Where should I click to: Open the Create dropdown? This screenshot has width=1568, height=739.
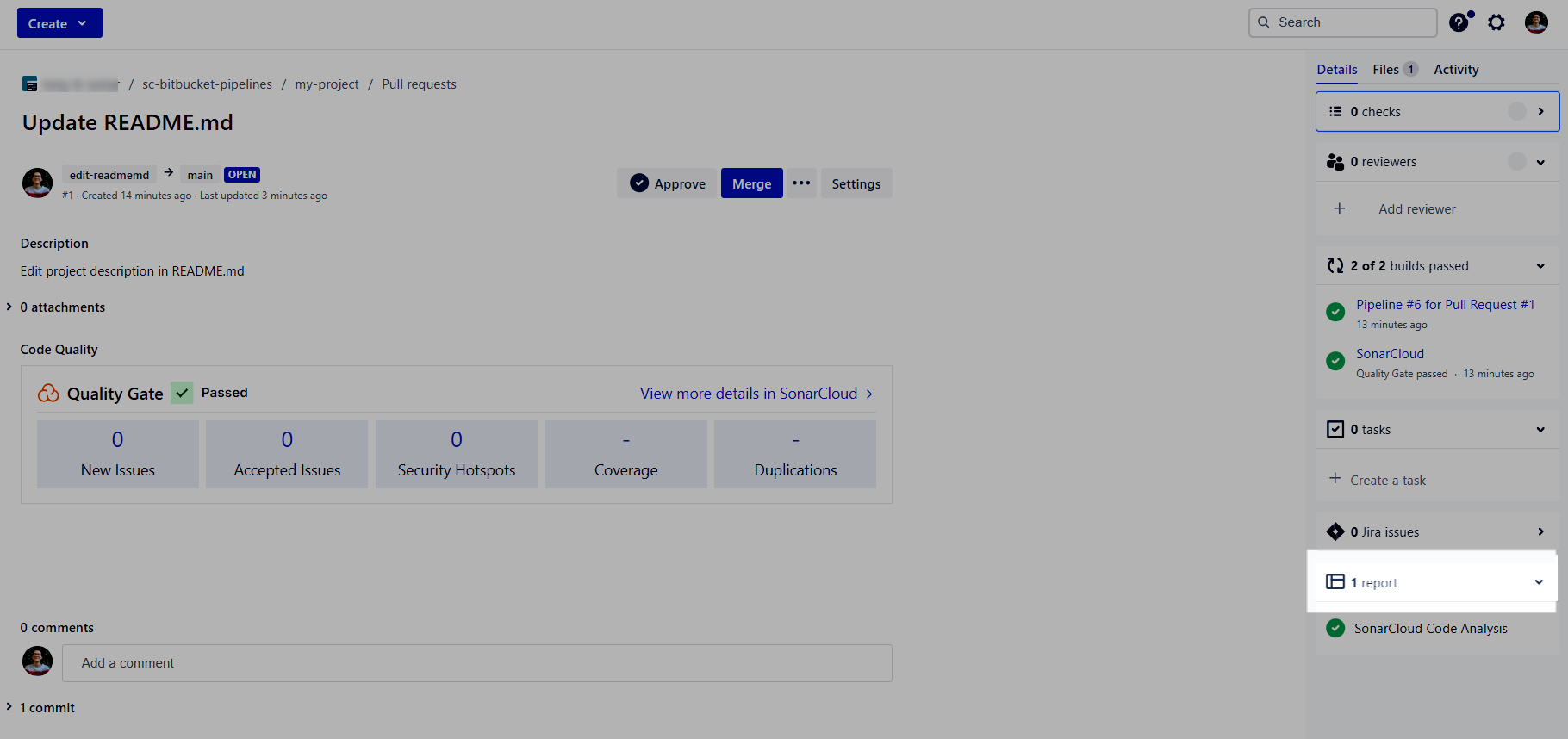point(59,23)
